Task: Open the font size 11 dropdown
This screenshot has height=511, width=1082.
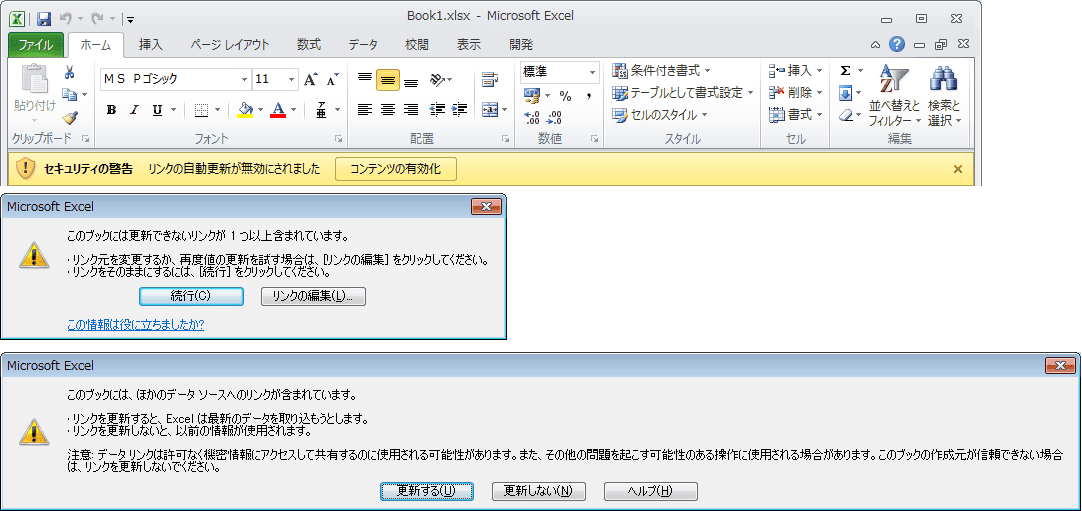Action: click(x=293, y=79)
